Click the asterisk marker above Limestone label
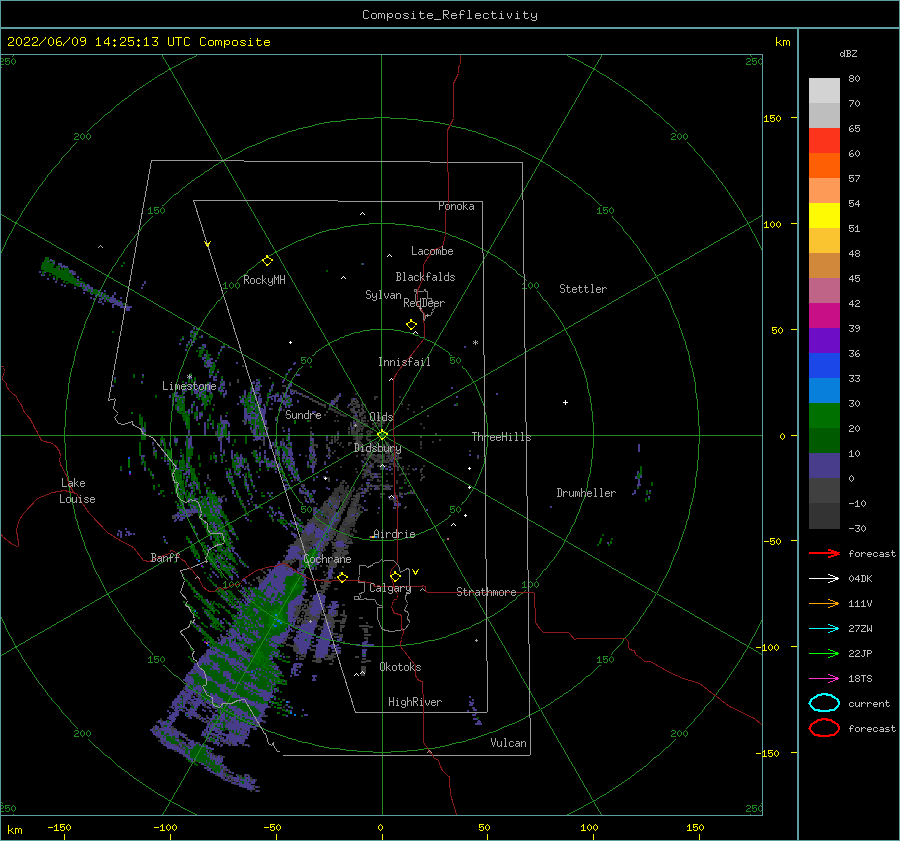 (x=189, y=377)
